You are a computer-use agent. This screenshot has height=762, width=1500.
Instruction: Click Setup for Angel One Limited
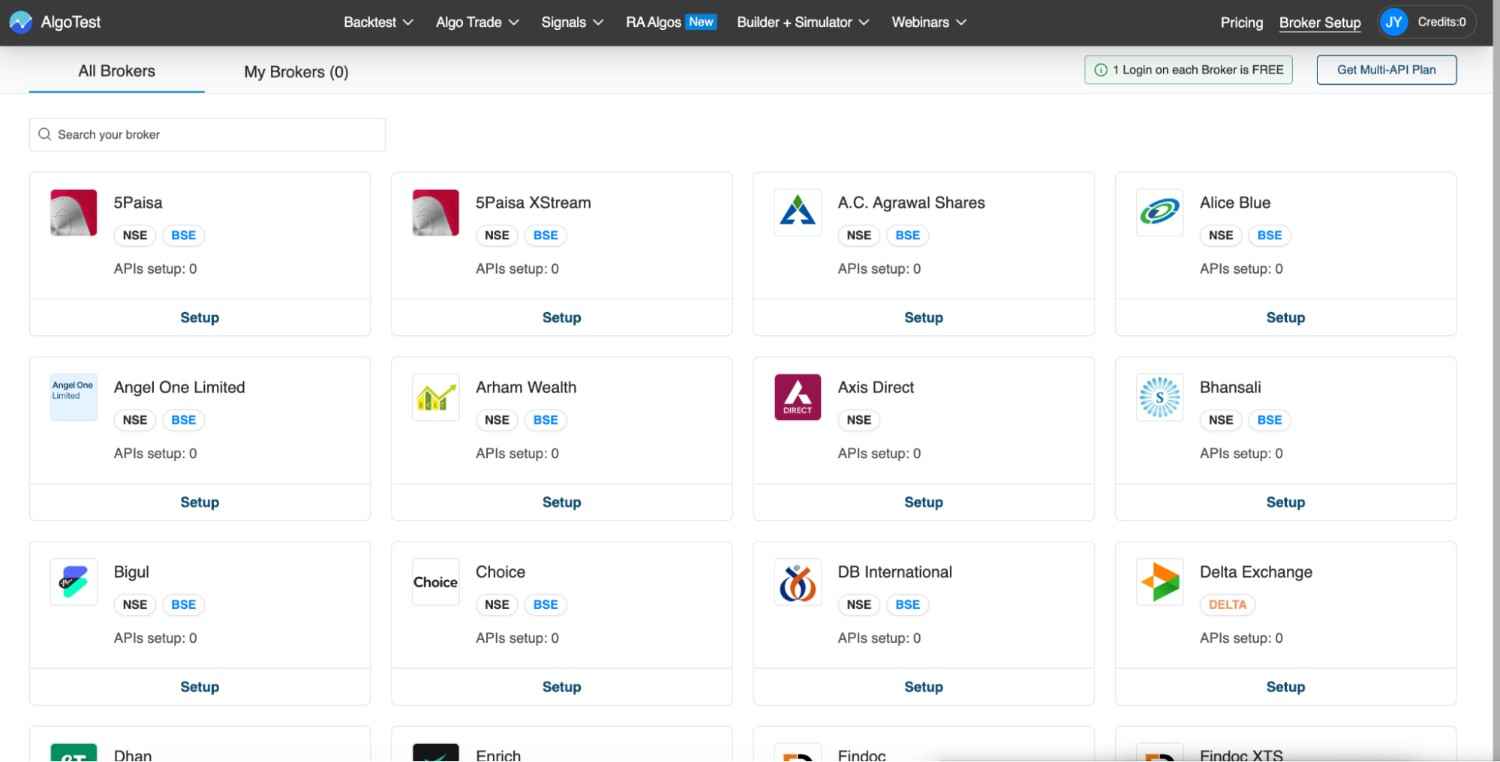pos(199,502)
